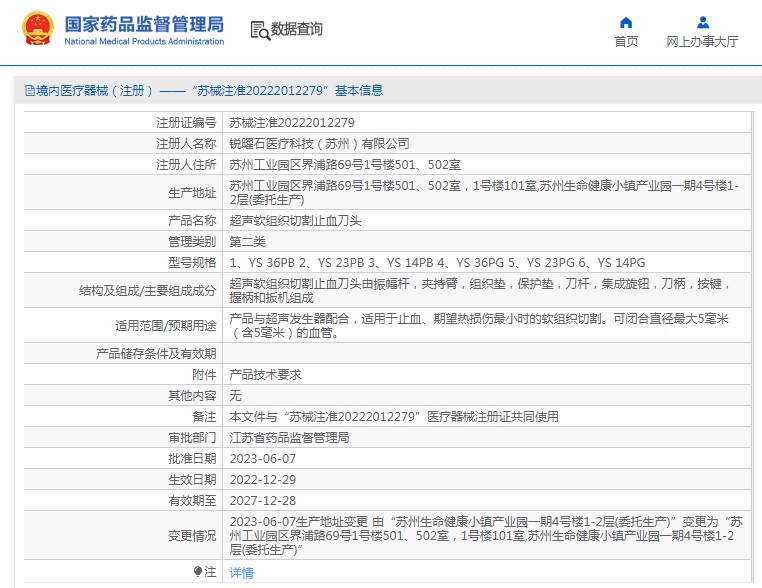Image resolution: width=762 pixels, height=588 pixels.
Task: Click the national emblem logo
Action: [x=37, y=30]
